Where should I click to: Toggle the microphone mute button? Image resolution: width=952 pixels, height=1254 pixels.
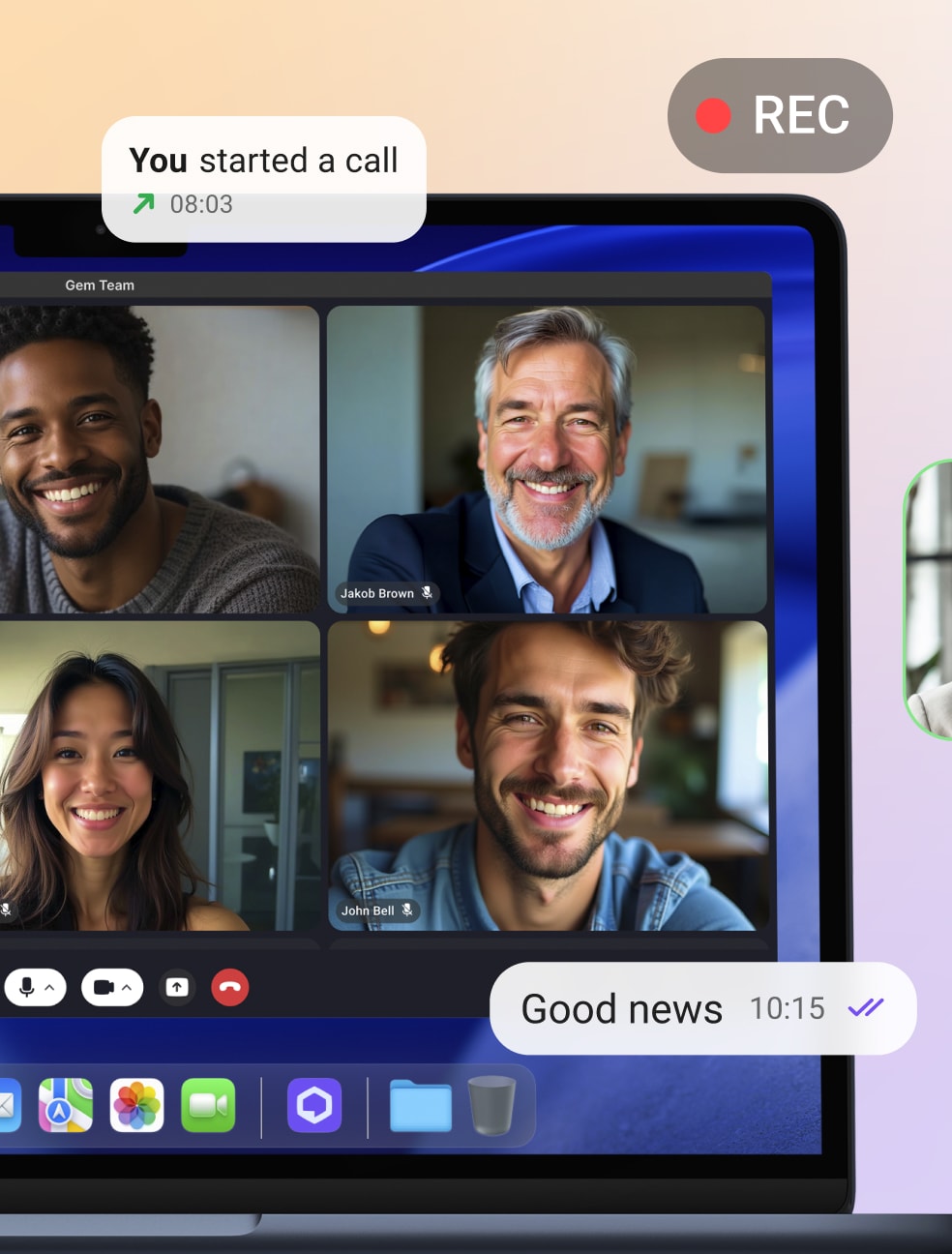26,987
